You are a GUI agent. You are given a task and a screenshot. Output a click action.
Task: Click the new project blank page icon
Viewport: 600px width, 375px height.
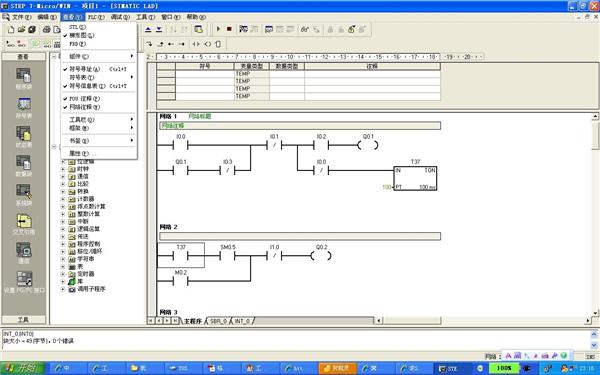click(11, 29)
